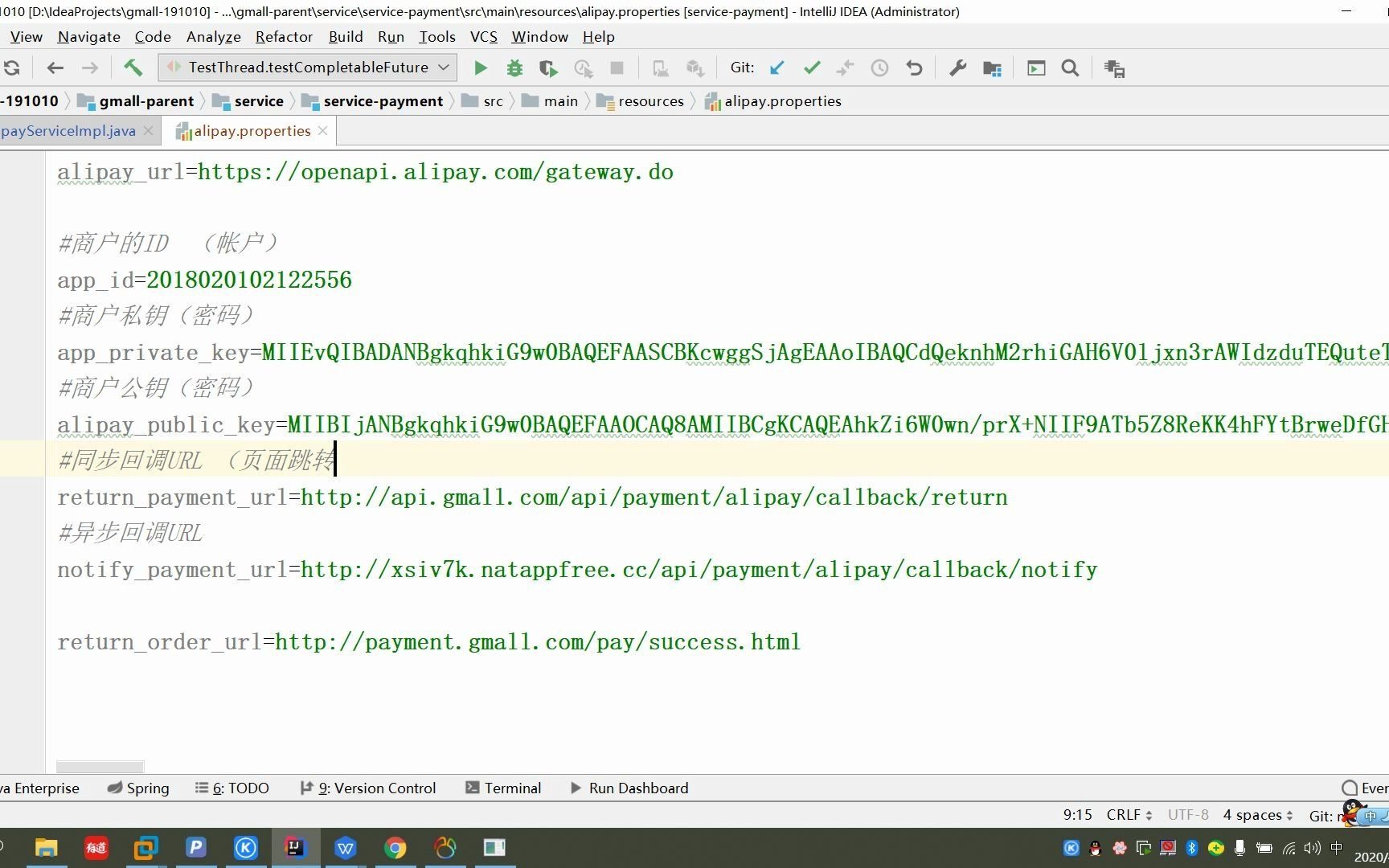Open File Explorer from the taskbar
The width and height of the screenshot is (1389, 868).
pyautogui.click(x=47, y=848)
